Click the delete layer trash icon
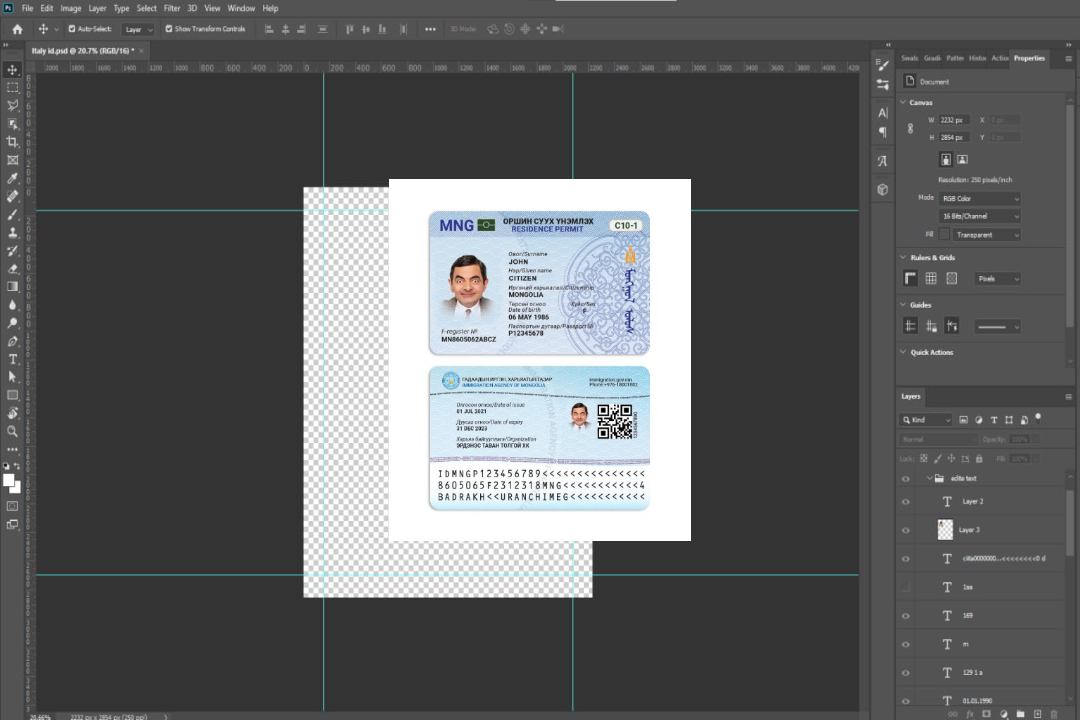 click(x=1054, y=714)
